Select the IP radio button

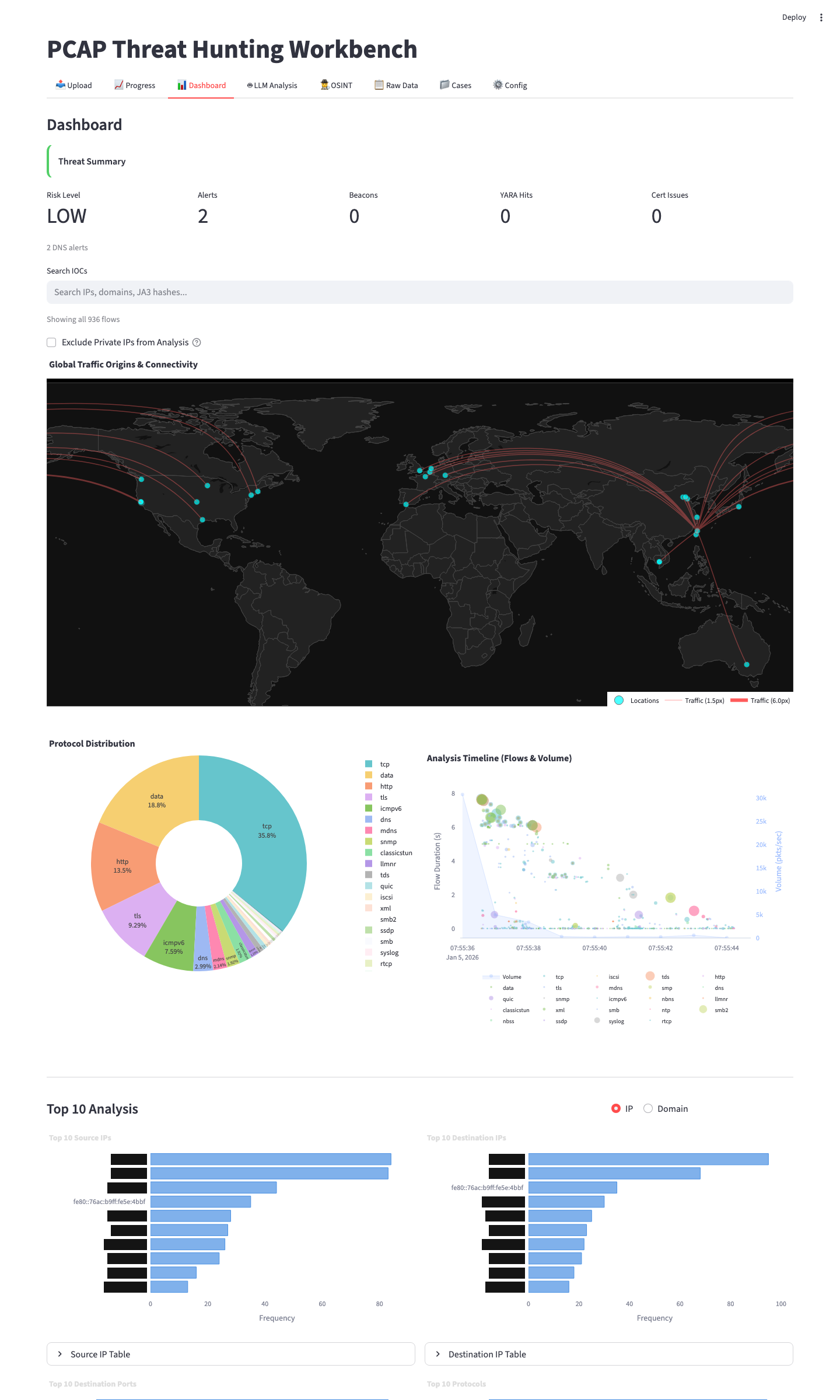click(616, 1108)
